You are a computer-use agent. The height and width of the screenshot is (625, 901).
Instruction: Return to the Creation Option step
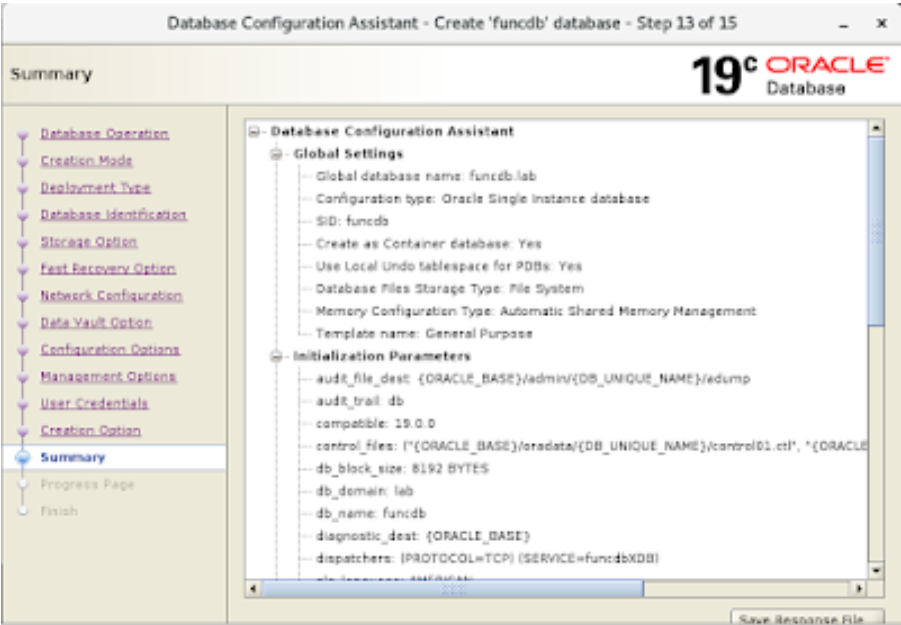pyautogui.click(x=90, y=430)
